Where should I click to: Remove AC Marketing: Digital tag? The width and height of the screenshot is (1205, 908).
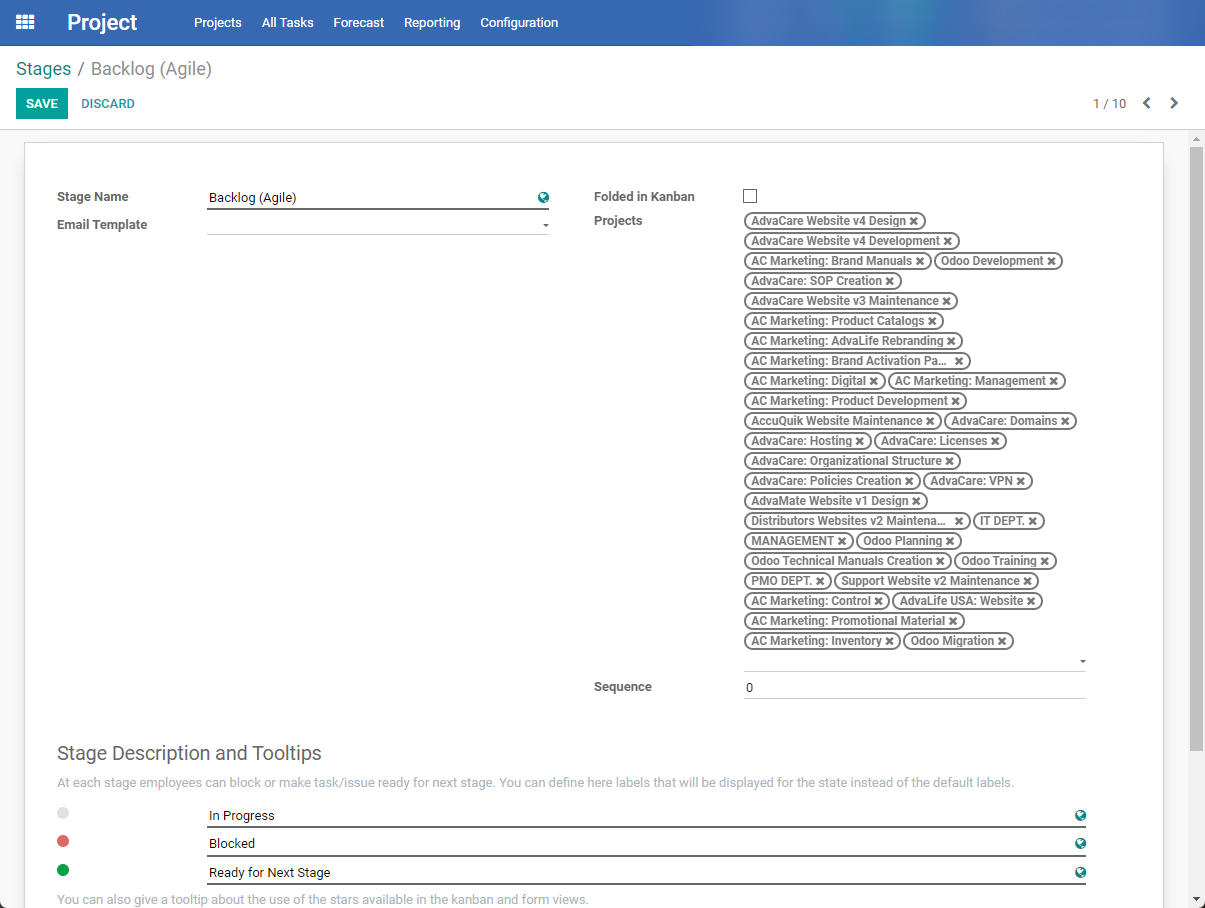874,381
